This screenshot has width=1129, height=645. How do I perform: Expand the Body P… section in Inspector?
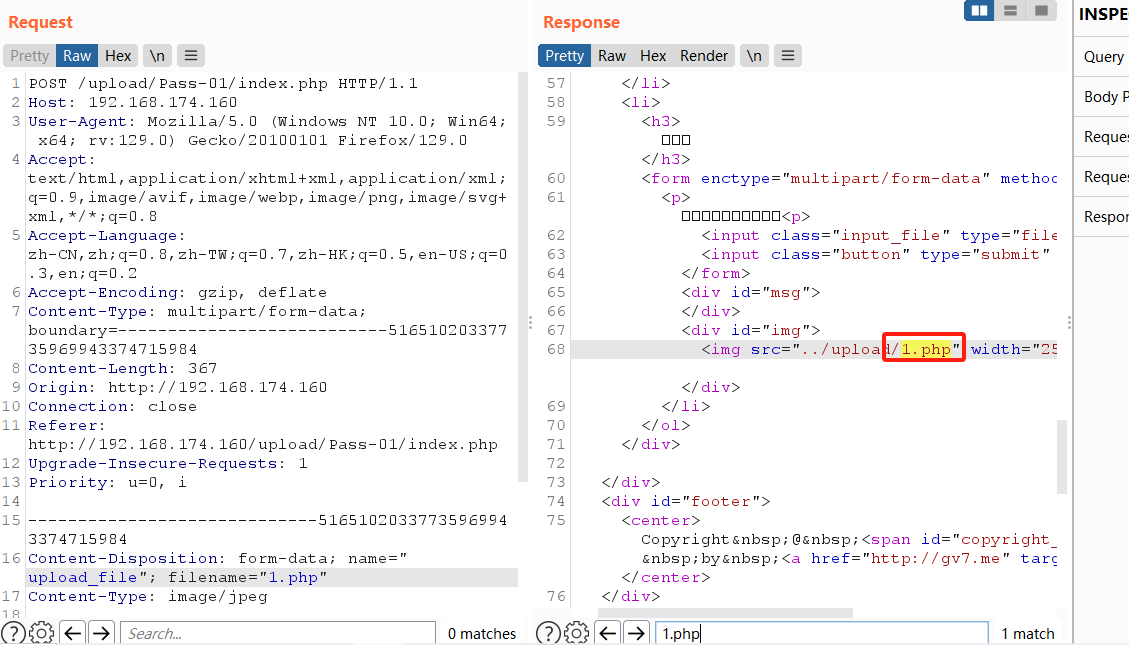tap(1103, 96)
